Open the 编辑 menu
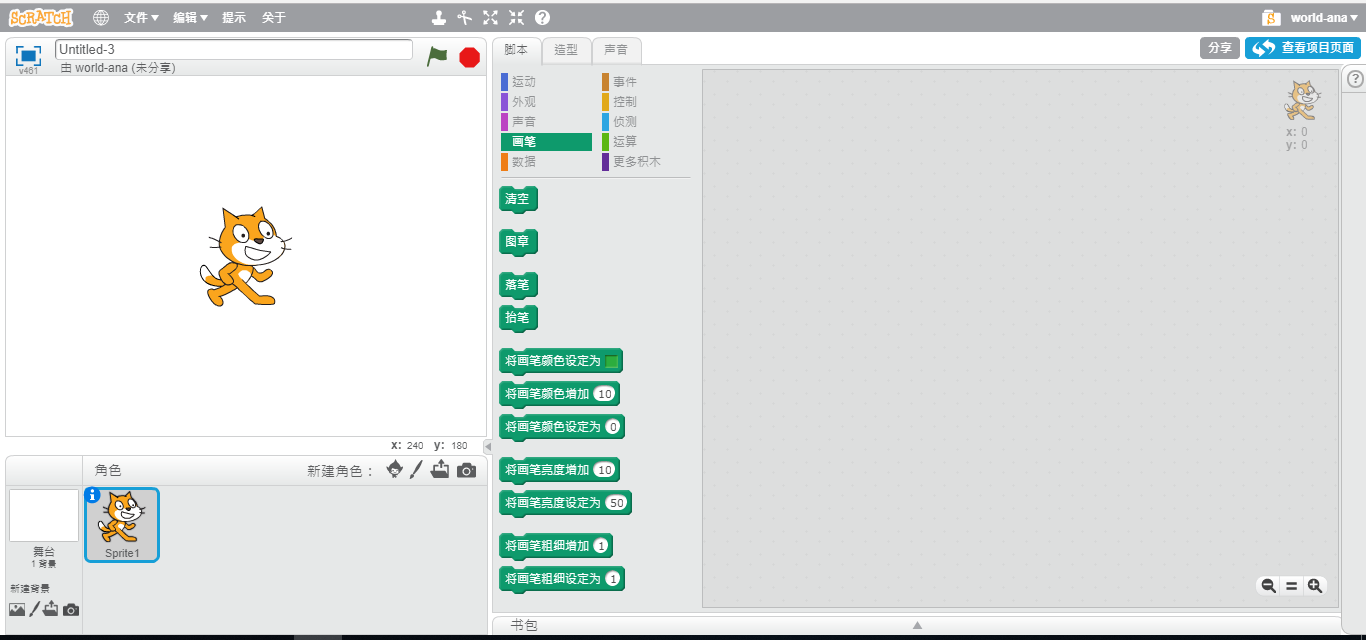 (x=190, y=17)
